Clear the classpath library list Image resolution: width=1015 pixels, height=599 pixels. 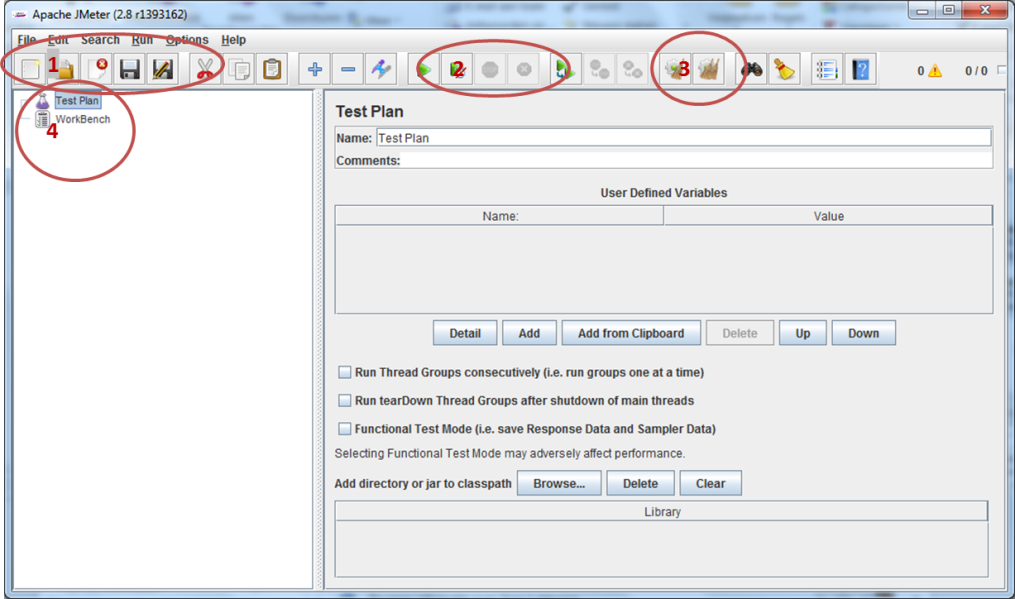[x=711, y=483]
